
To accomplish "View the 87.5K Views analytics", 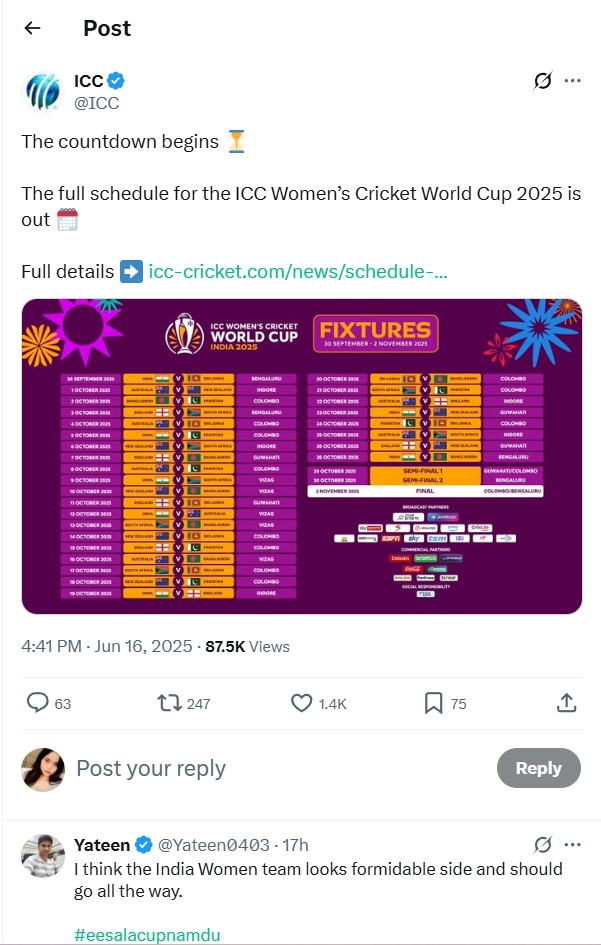I will 247,647.
